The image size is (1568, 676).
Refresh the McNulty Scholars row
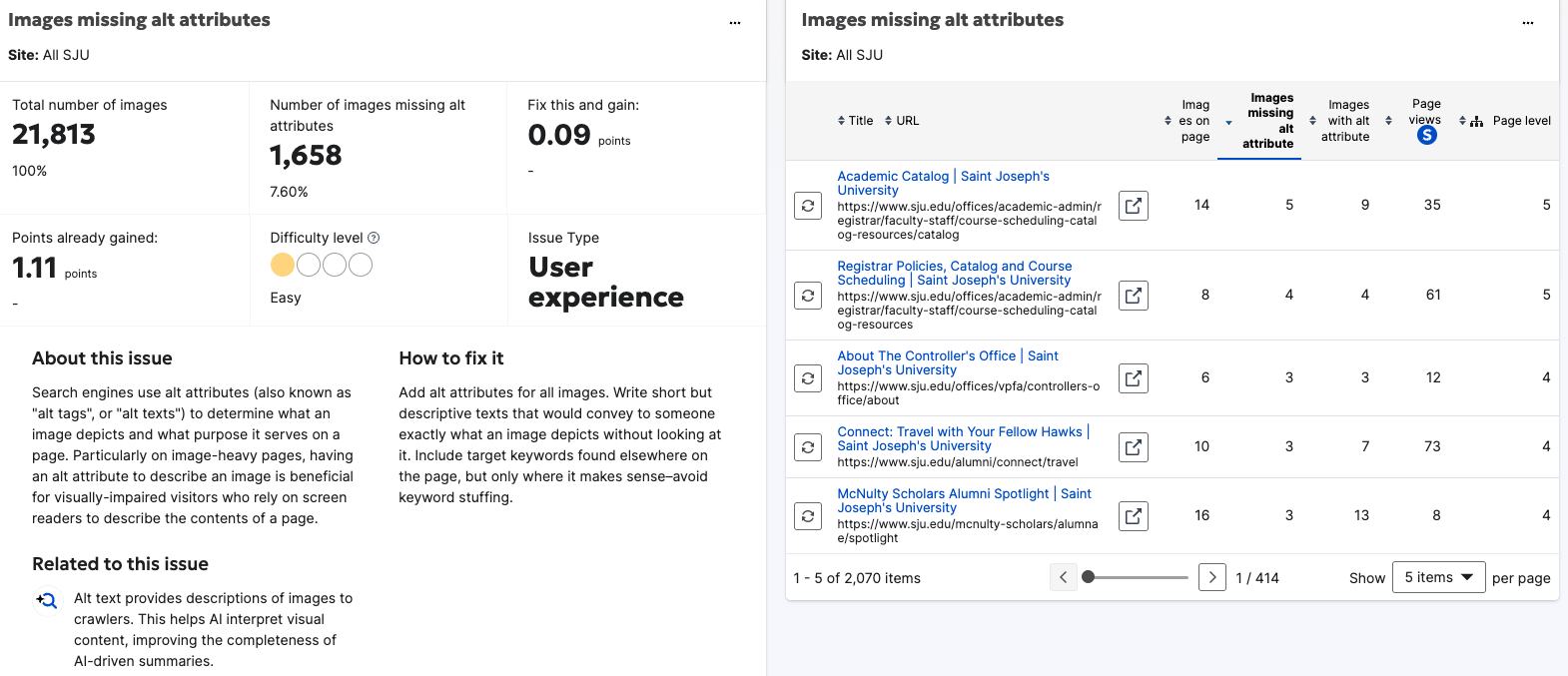point(808,516)
